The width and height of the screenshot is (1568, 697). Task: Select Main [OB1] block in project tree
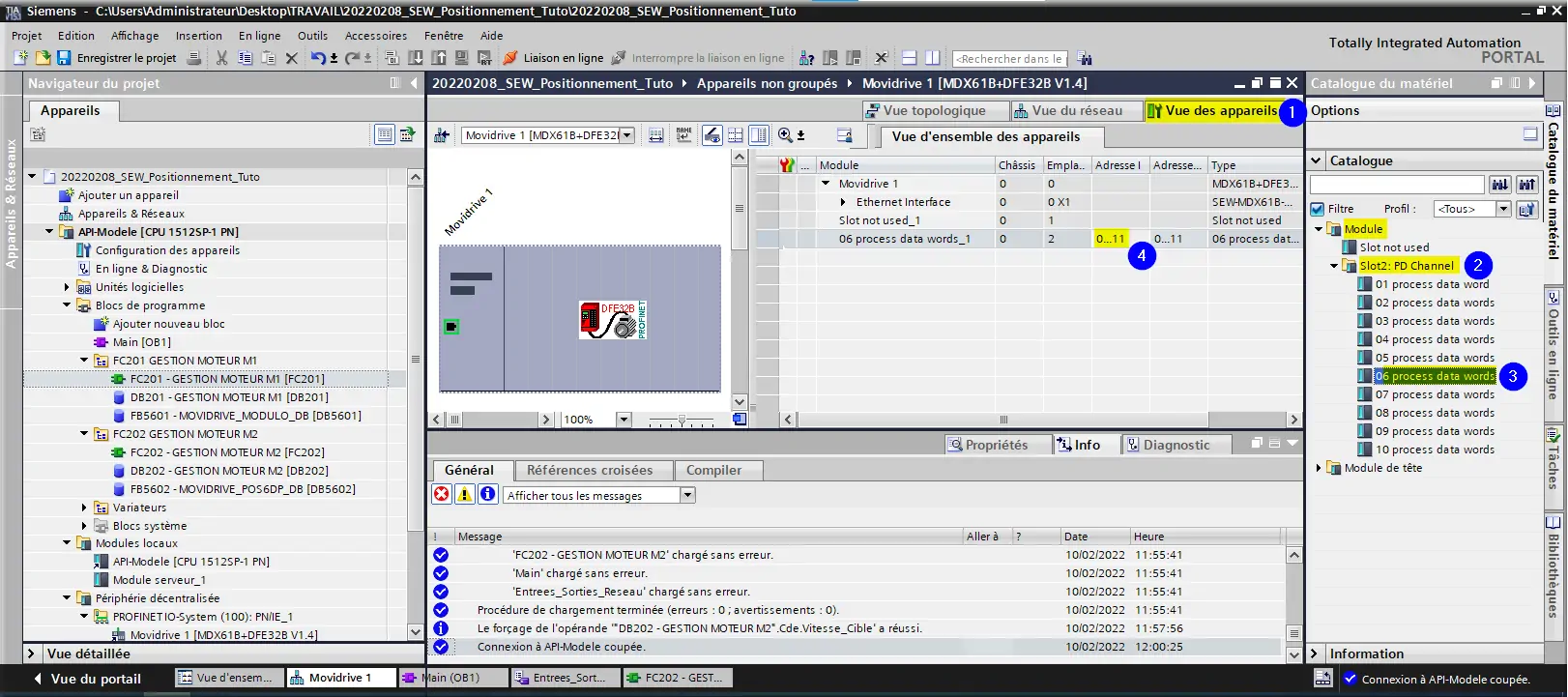coord(141,342)
